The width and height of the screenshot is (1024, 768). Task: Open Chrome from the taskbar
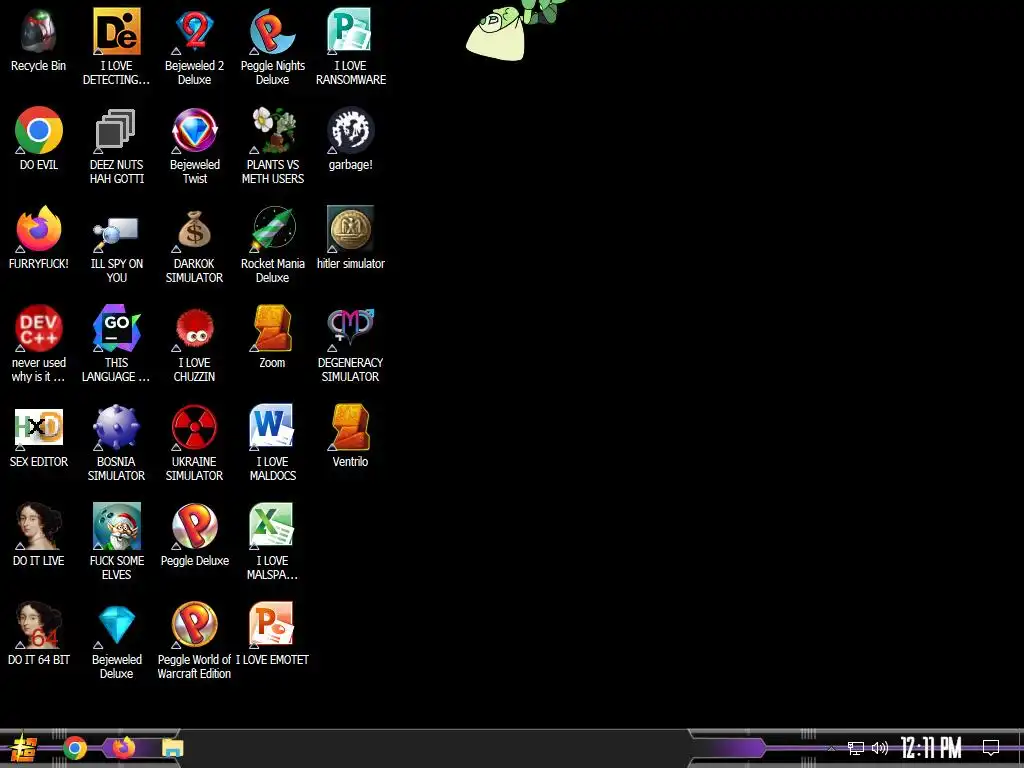75,748
